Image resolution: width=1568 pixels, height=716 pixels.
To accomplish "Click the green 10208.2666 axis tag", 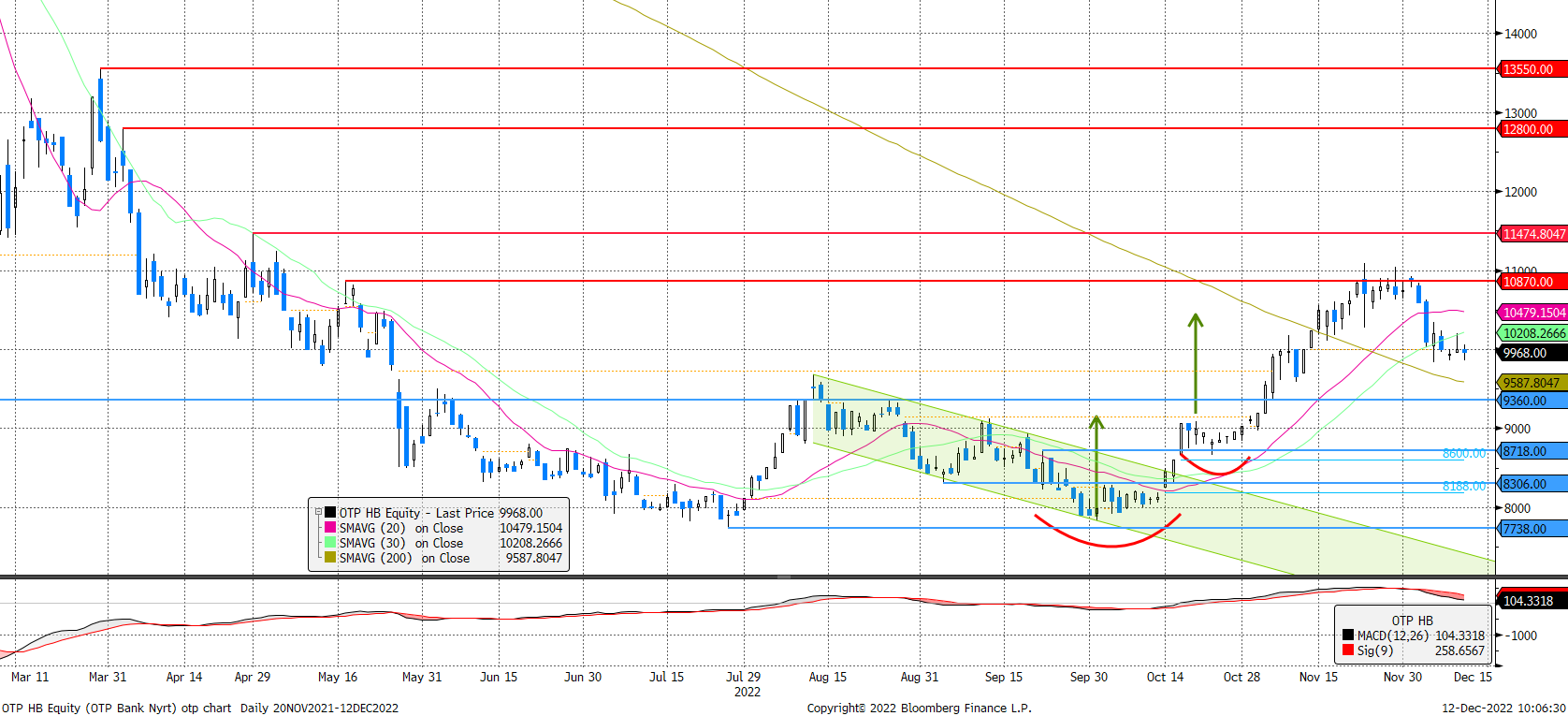I will [x=1532, y=333].
